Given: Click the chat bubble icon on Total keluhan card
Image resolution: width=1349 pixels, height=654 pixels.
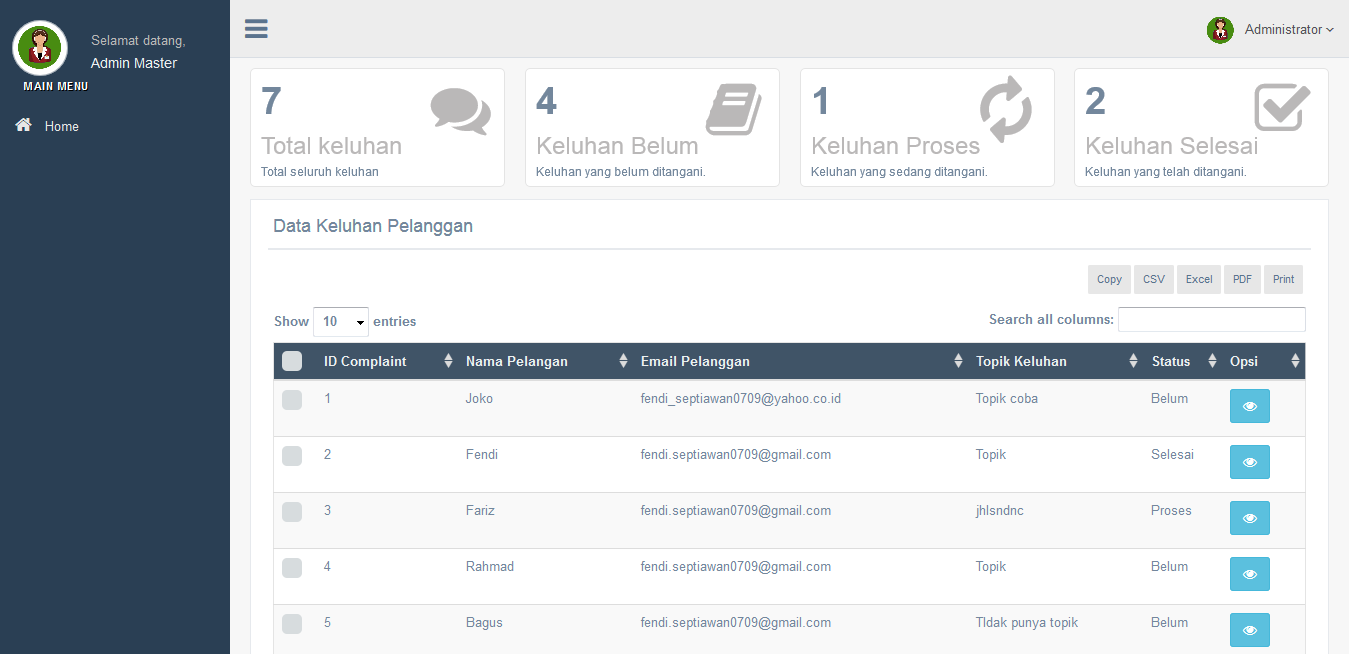Looking at the screenshot, I should tap(461, 110).
